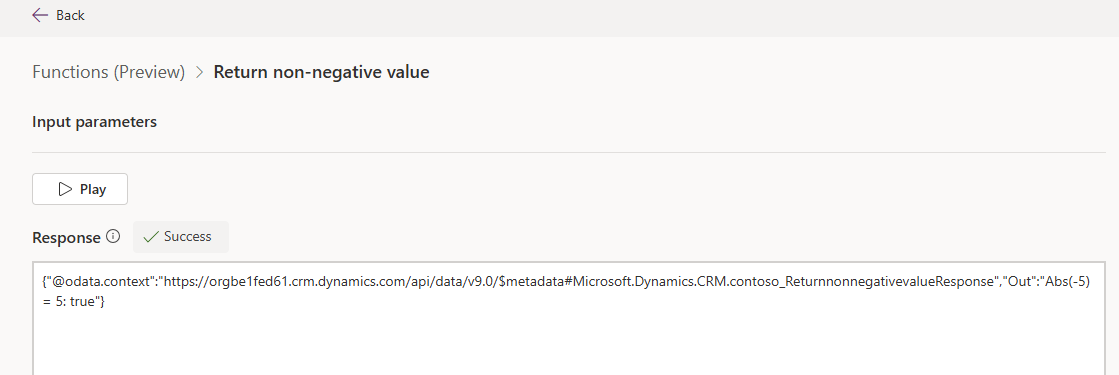Click the green checkmark icon
The height and width of the screenshot is (375, 1119).
pos(151,237)
